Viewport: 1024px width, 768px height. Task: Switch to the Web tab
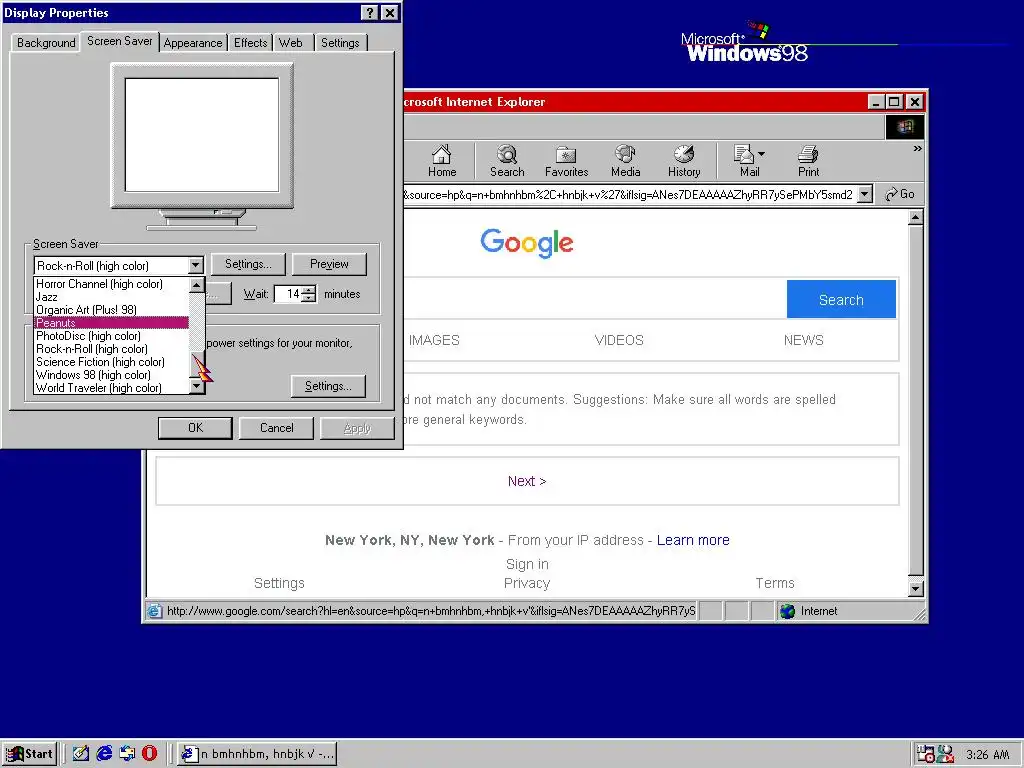pyautogui.click(x=291, y=42)
